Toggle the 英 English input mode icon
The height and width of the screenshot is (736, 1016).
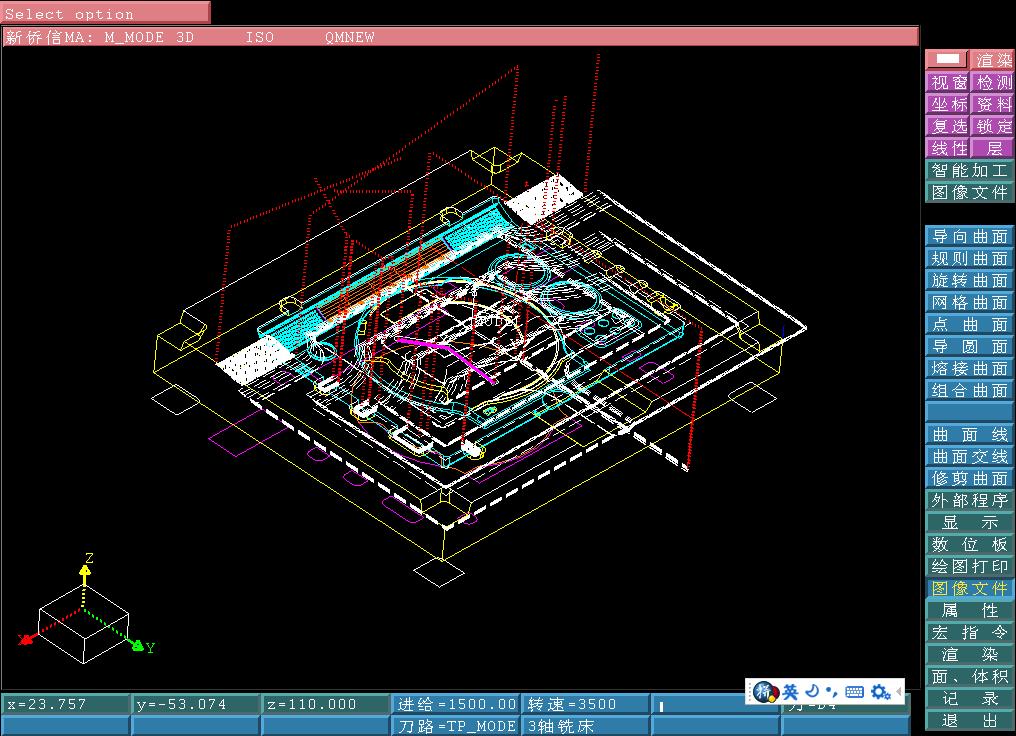(x=790, y=692)
